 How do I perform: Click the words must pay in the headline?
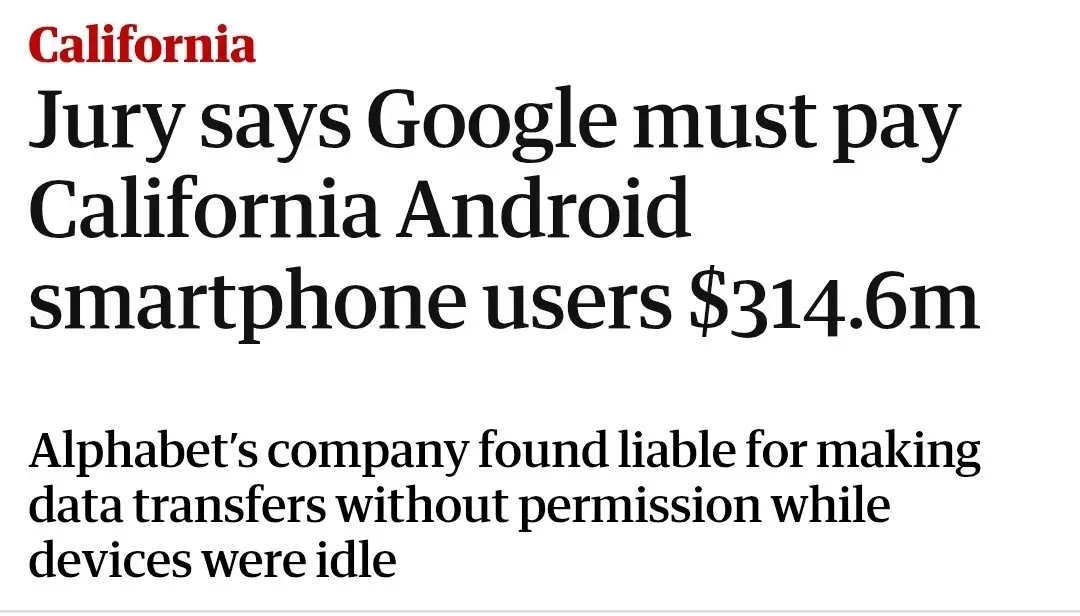pos(796,125)
